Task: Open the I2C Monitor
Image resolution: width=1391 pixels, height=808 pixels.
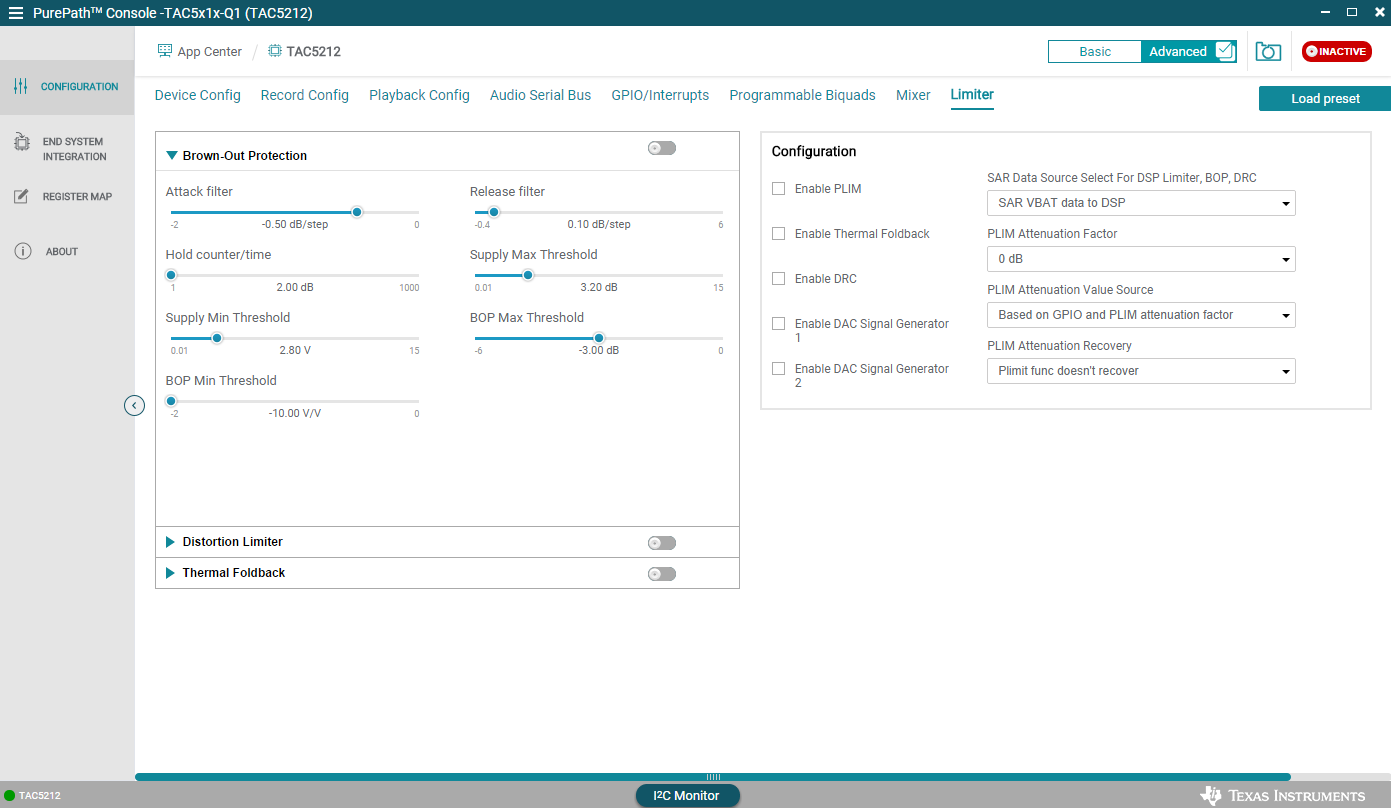Action: pos(688,795)
